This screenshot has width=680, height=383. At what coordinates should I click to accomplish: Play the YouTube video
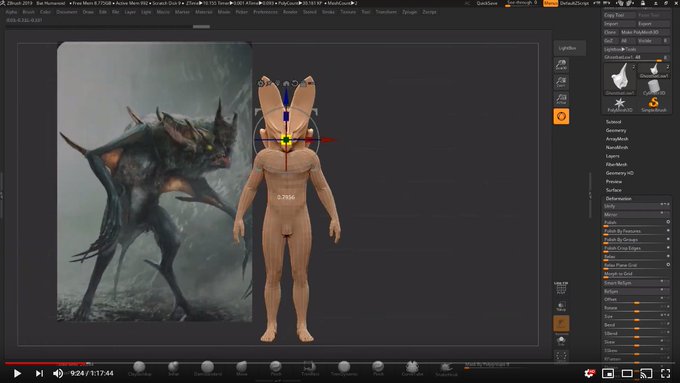click(17, 373)
